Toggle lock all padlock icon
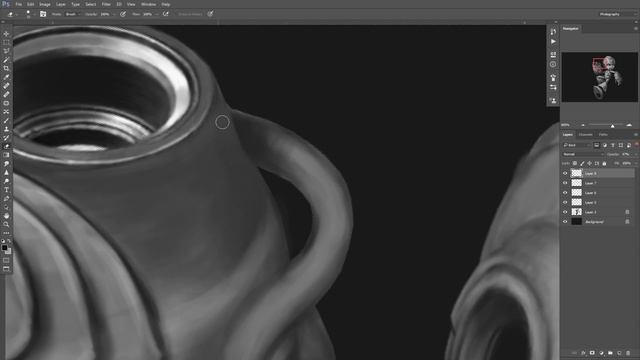The image size is (640, 360). (x=604, y=163)
